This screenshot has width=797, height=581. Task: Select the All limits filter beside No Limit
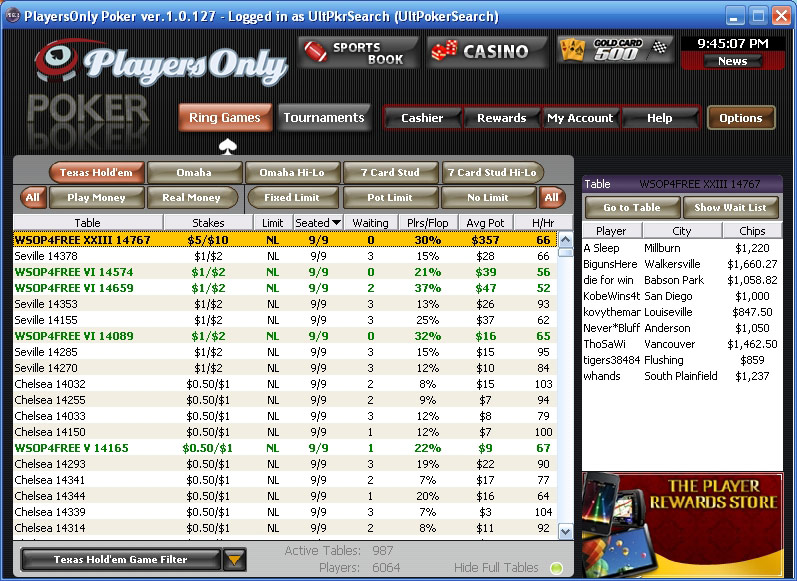pos(551,197)
